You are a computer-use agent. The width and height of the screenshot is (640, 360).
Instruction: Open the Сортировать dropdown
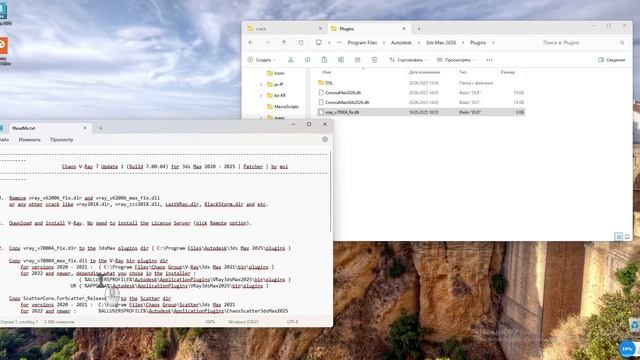(x=408, y=60)
